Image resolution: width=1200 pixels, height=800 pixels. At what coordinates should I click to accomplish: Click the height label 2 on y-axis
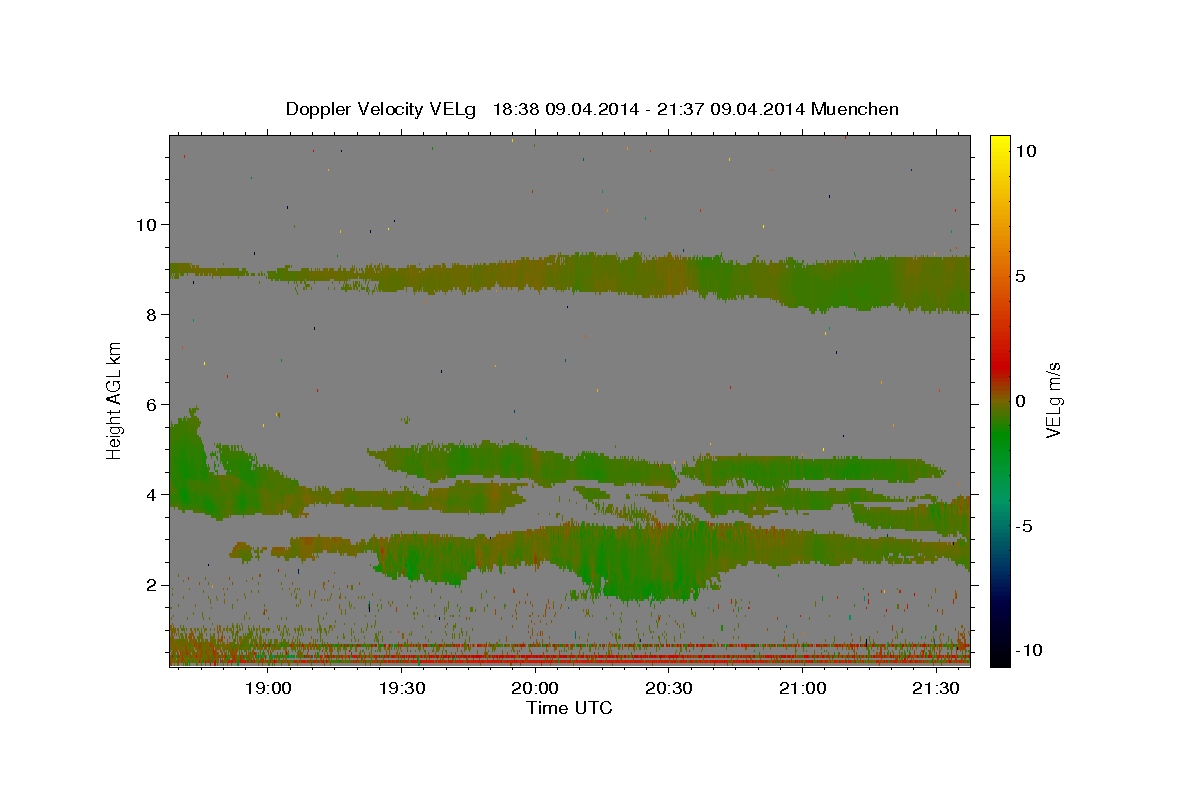(x=151, y=584)
